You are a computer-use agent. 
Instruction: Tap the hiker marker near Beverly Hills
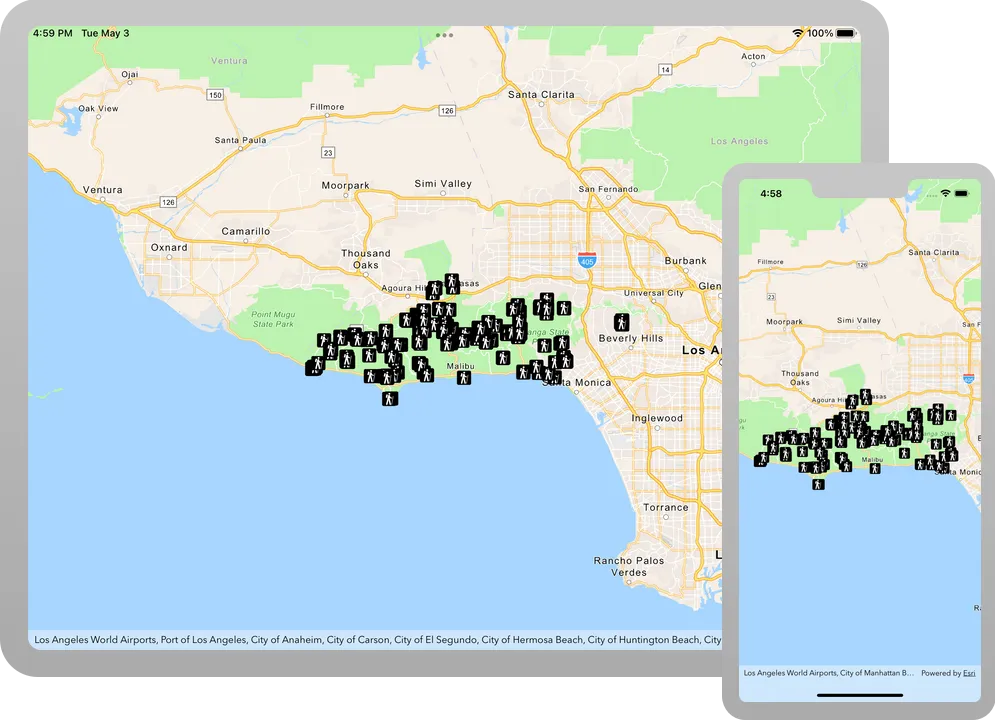[622, 322]
